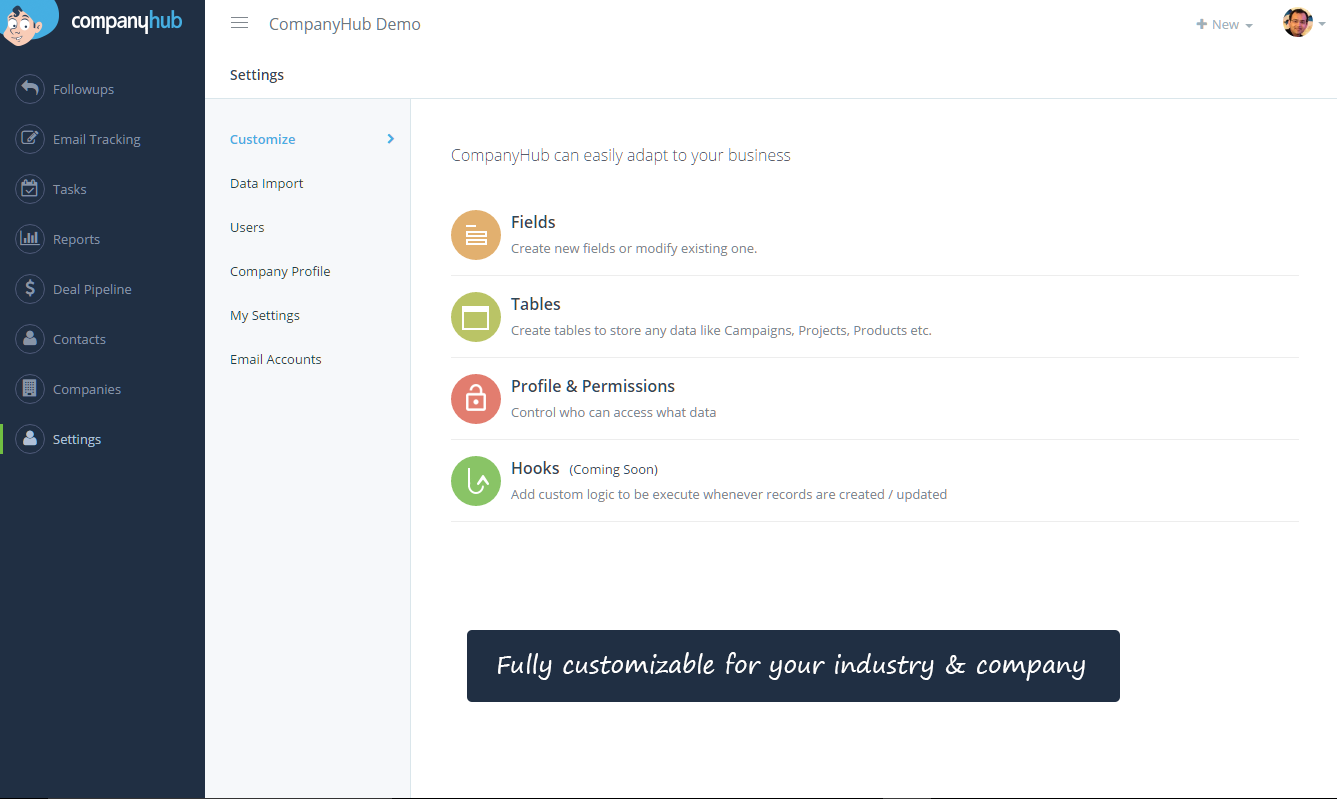Select Data Import in settings menu
The image size is (1337, 799).
266,183
